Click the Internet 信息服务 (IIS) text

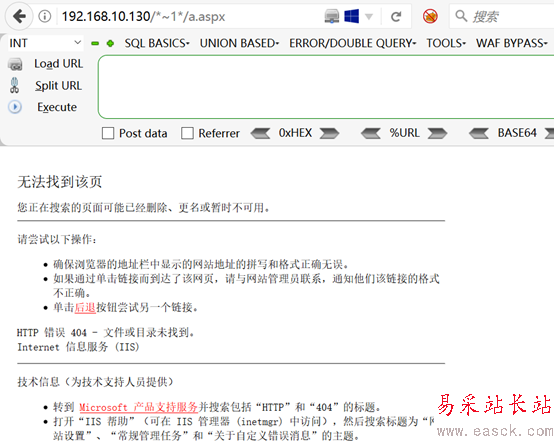tap(78, 347)
